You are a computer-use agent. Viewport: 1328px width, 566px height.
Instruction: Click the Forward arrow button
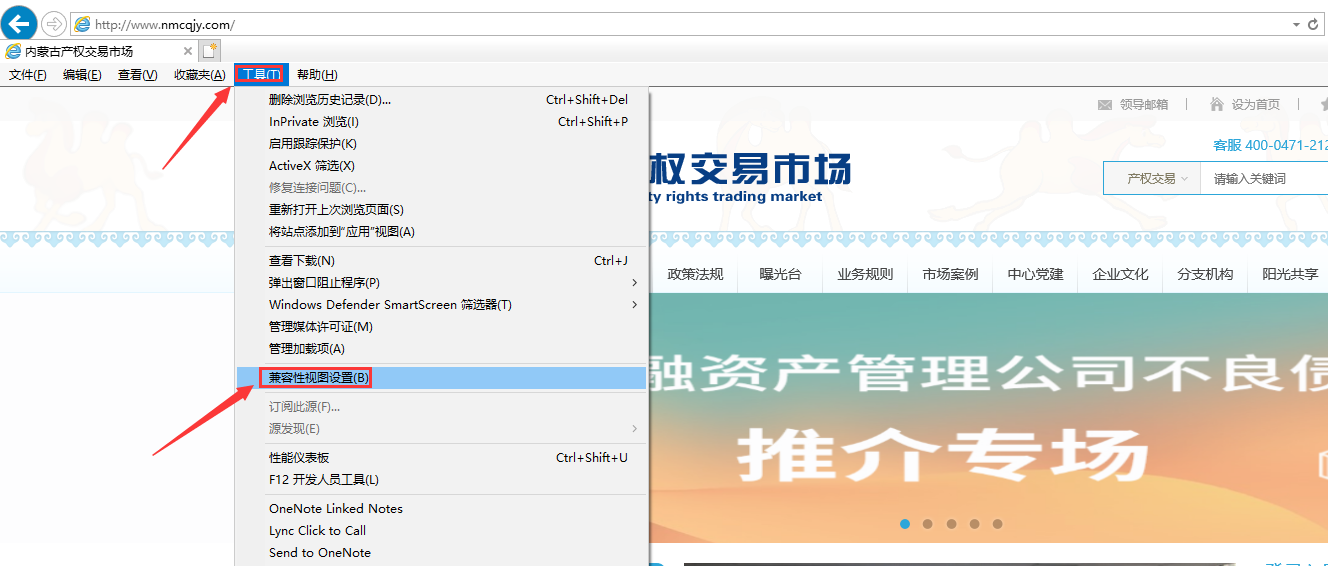(53, 23)
